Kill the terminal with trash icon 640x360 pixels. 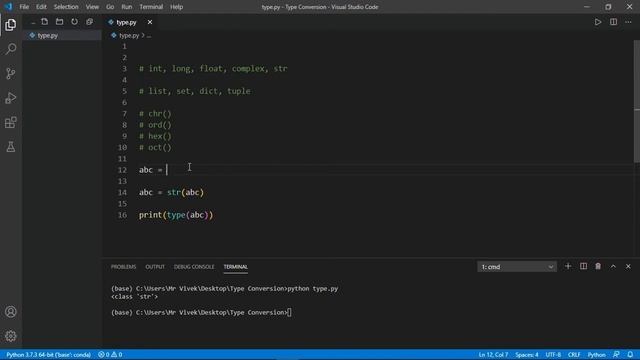coord(598,267)
